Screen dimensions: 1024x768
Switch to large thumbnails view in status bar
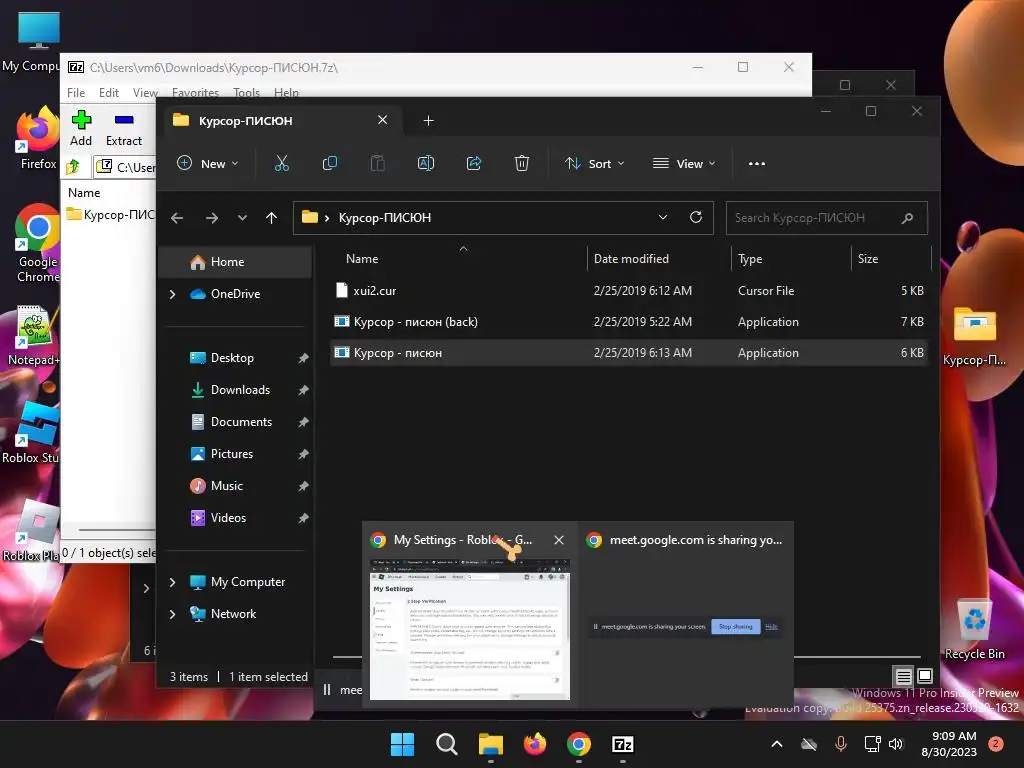click(925, 676)
